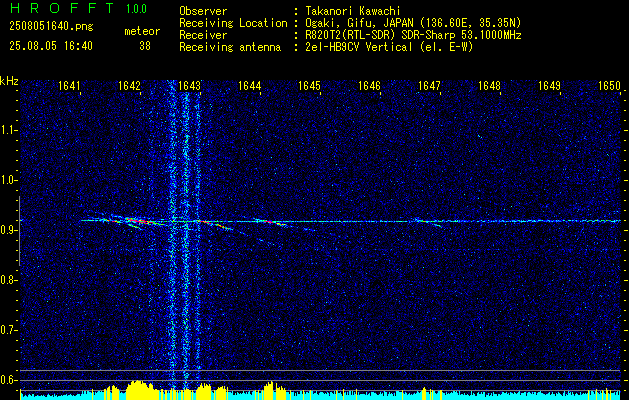This screenshot has width=629, height=400.
Task: Click time marker 1642
Action: 129,86
